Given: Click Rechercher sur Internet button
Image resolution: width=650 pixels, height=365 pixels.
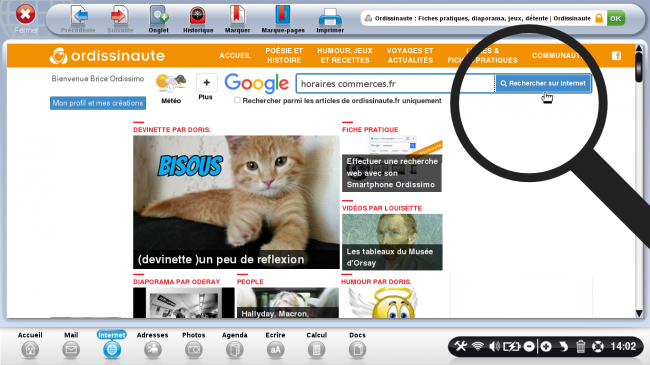Looking at the screenshot, I should pyautogui.click(x=543, y=83).
